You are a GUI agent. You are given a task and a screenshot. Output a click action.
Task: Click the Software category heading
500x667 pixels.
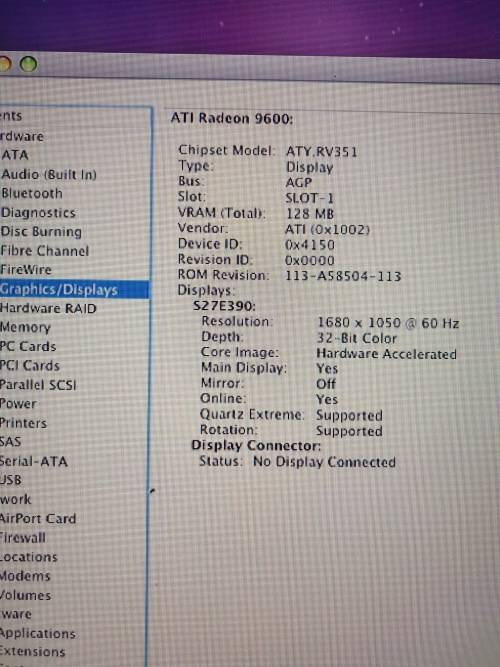(16, 614)
